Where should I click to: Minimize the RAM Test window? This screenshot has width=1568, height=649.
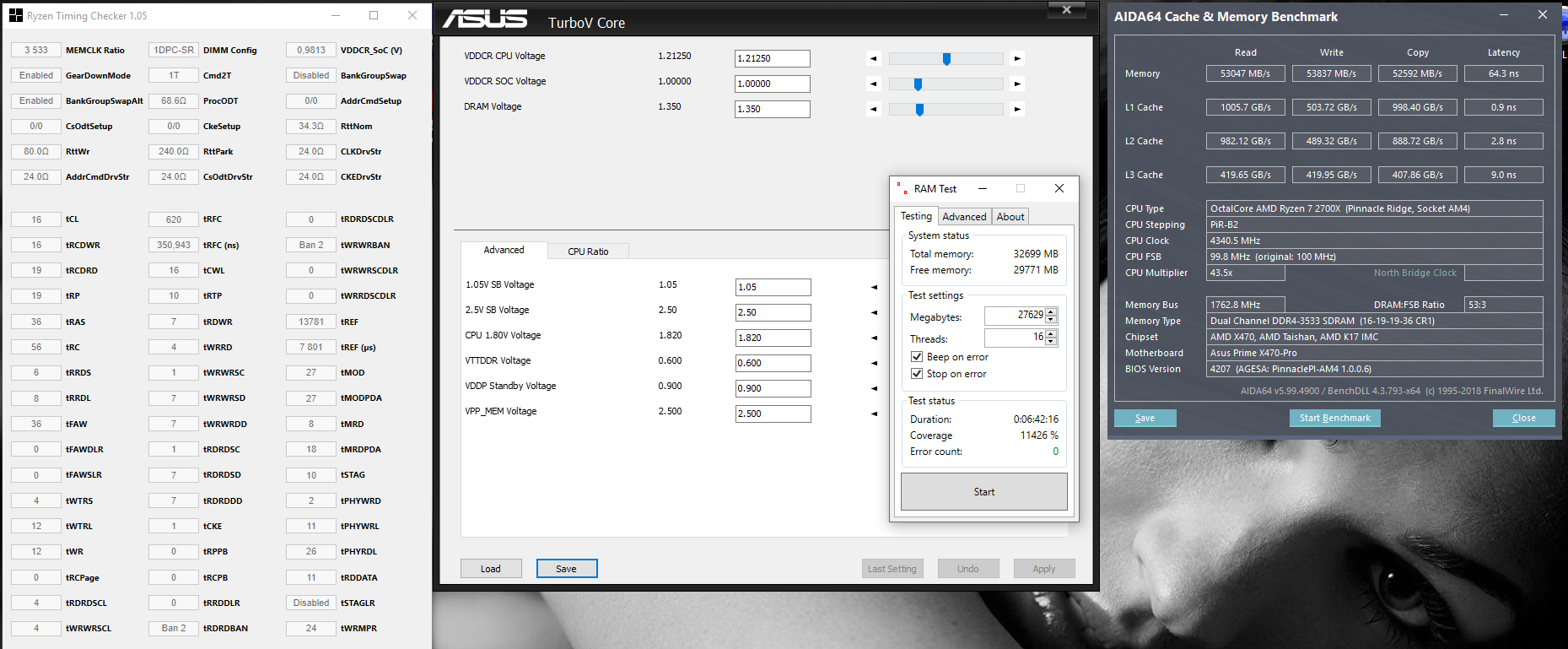tap(983, 188)
